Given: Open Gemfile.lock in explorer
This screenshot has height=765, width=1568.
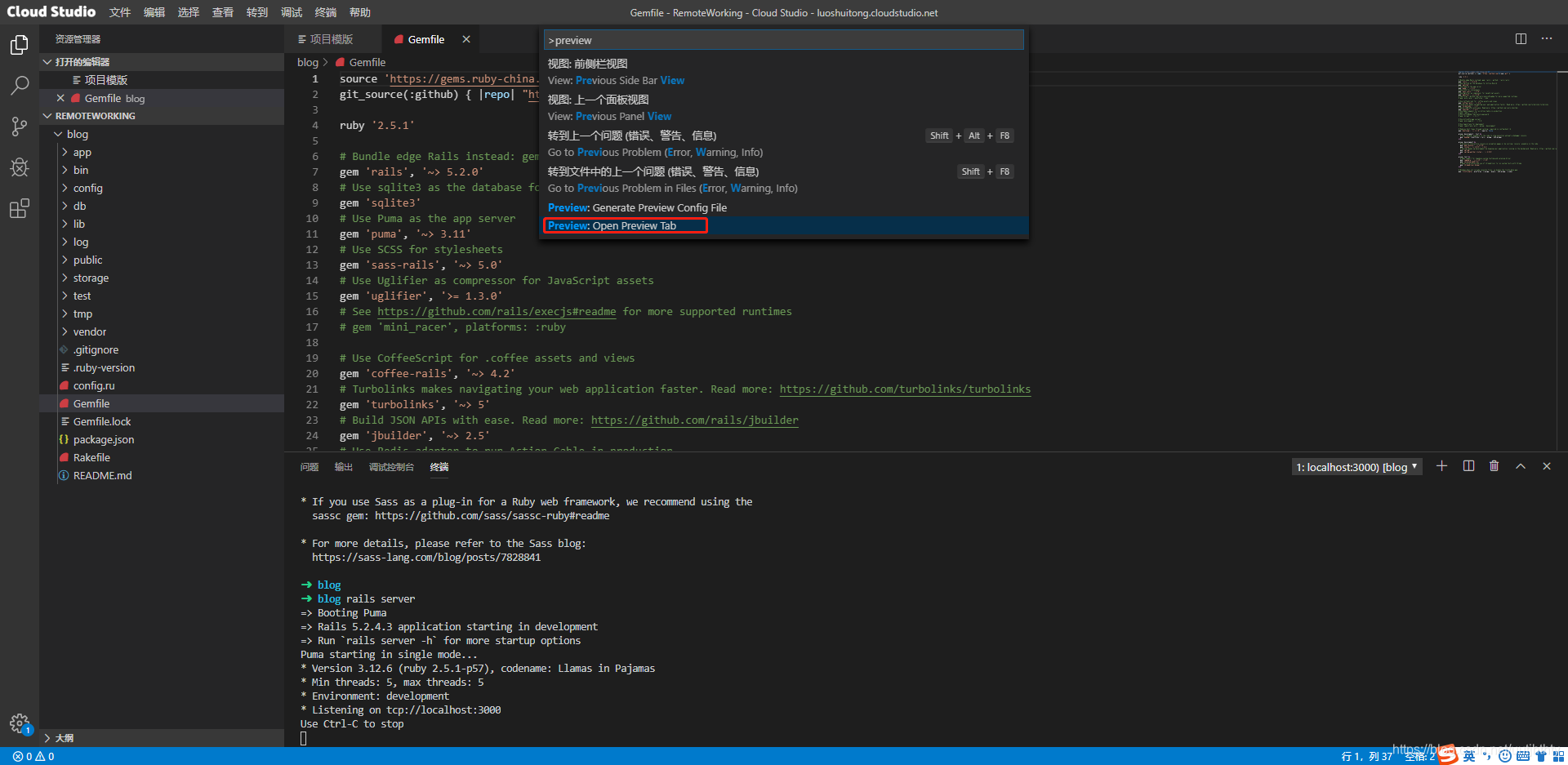Looking at the screenshot, I should (162, 421).
